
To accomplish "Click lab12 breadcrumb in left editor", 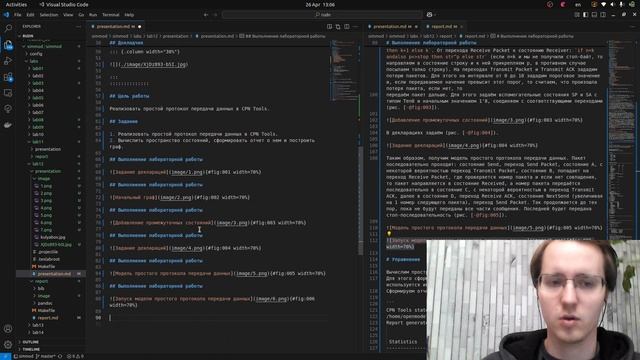I will coord(152,36).
